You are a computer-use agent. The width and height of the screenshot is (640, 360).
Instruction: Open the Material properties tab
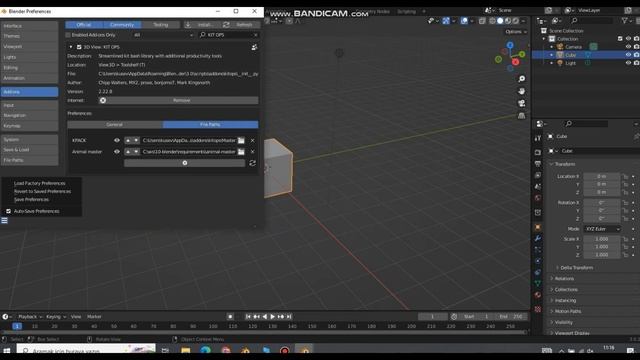pos(538,295)
